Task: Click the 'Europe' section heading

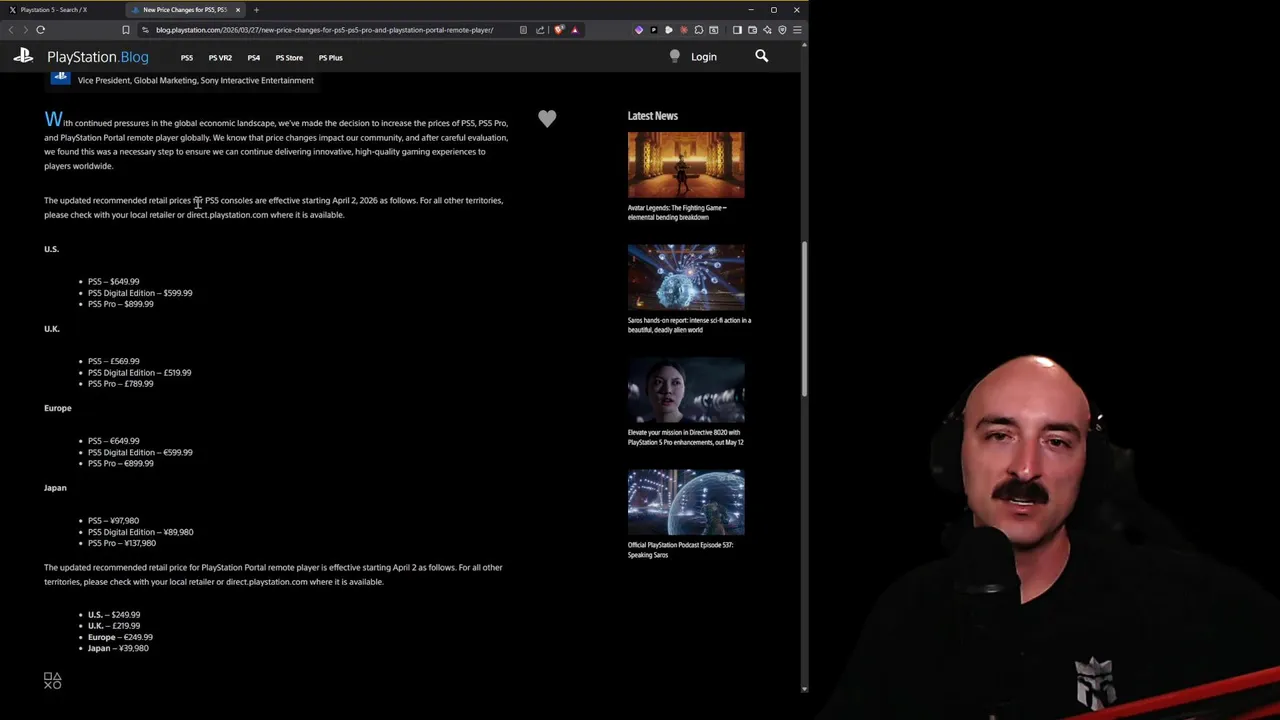Action: pyautogui.click(x=58, y=408)
